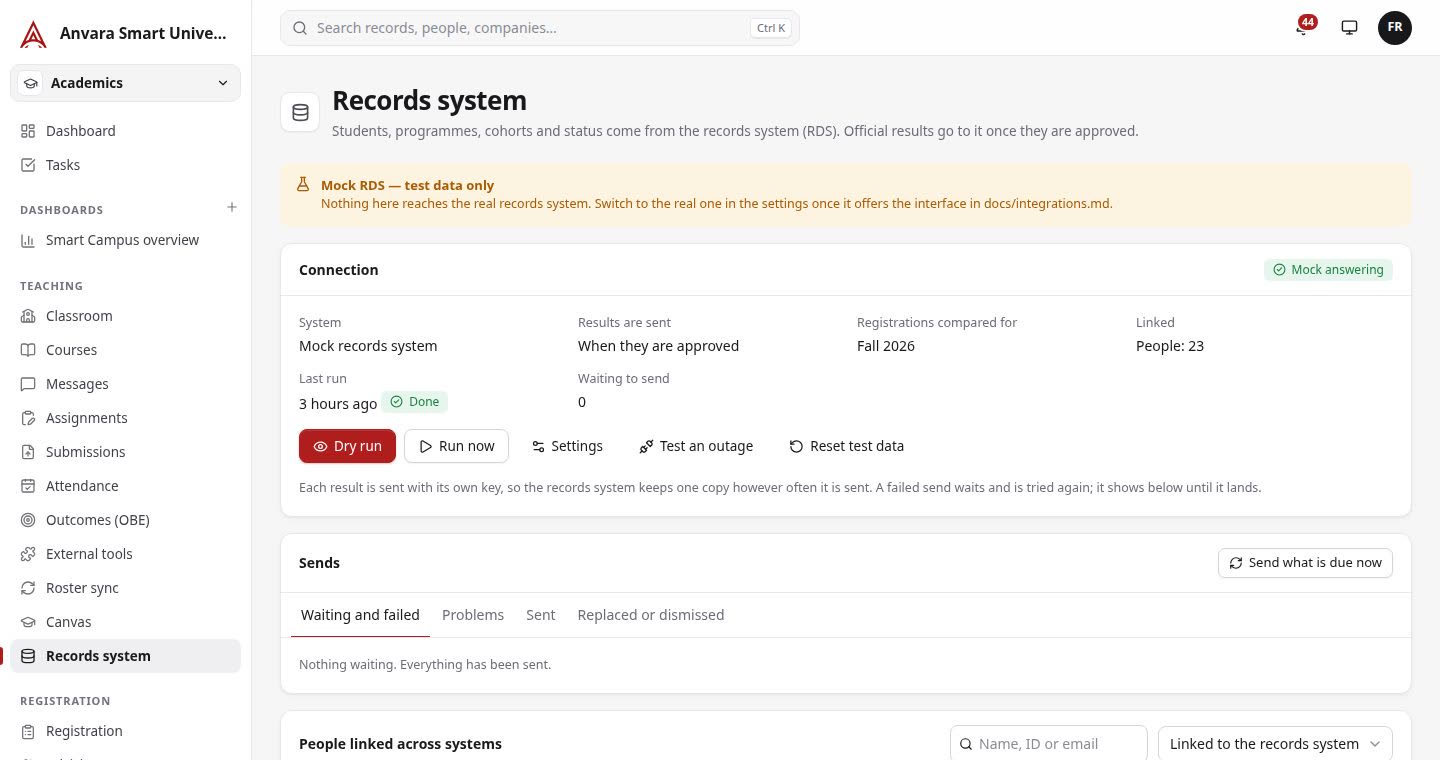The image size is (1440, 760).
Task: Click the Classroom icon in sidebar
Action: pos(28,316)
